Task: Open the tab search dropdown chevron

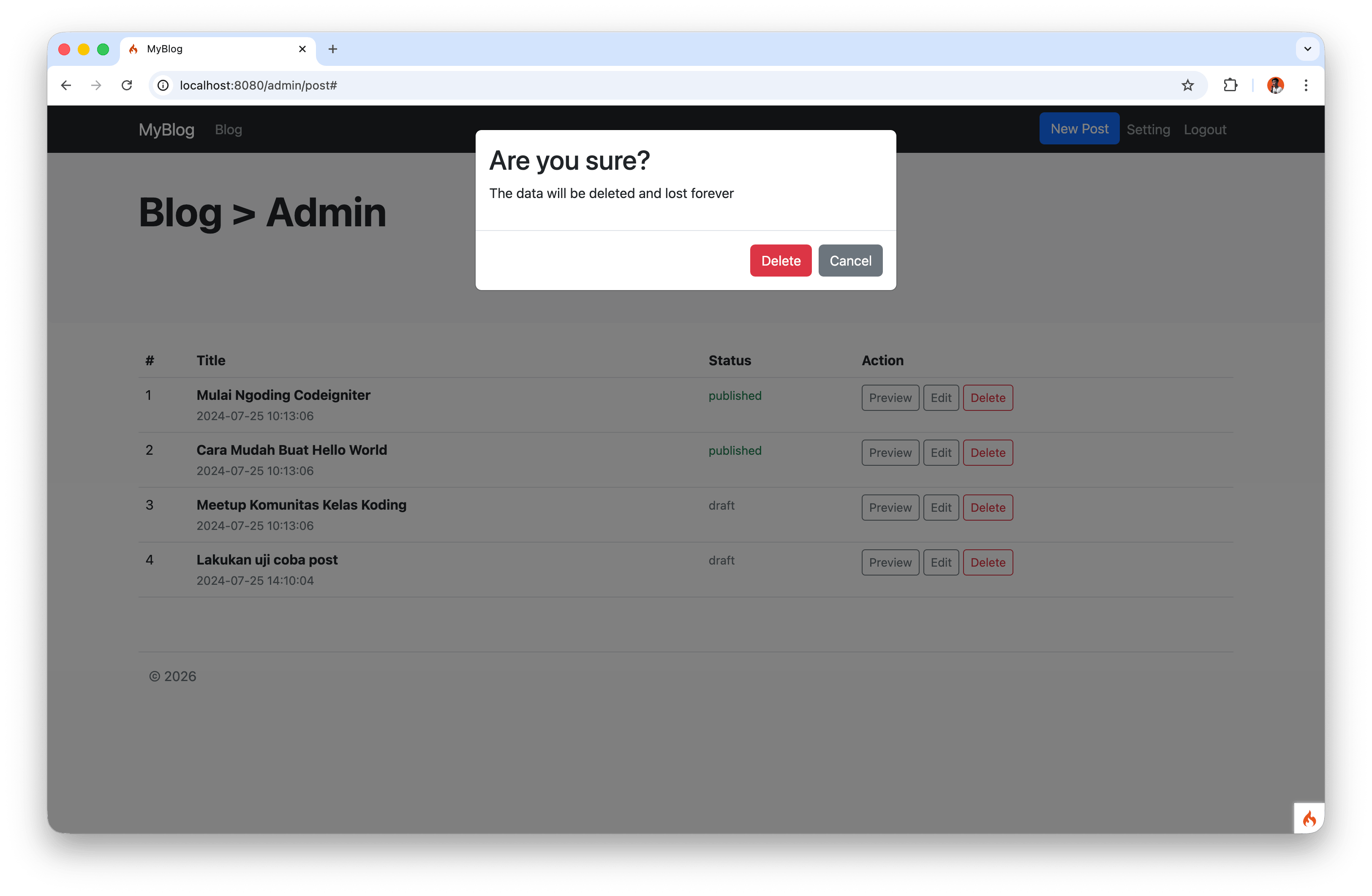Action: click(x=1307, y=49)
